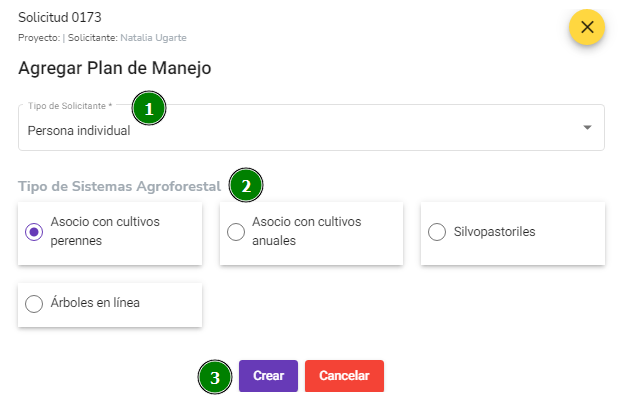
Task: Click the green step 1 marker badge
Action: click(149, 108)
